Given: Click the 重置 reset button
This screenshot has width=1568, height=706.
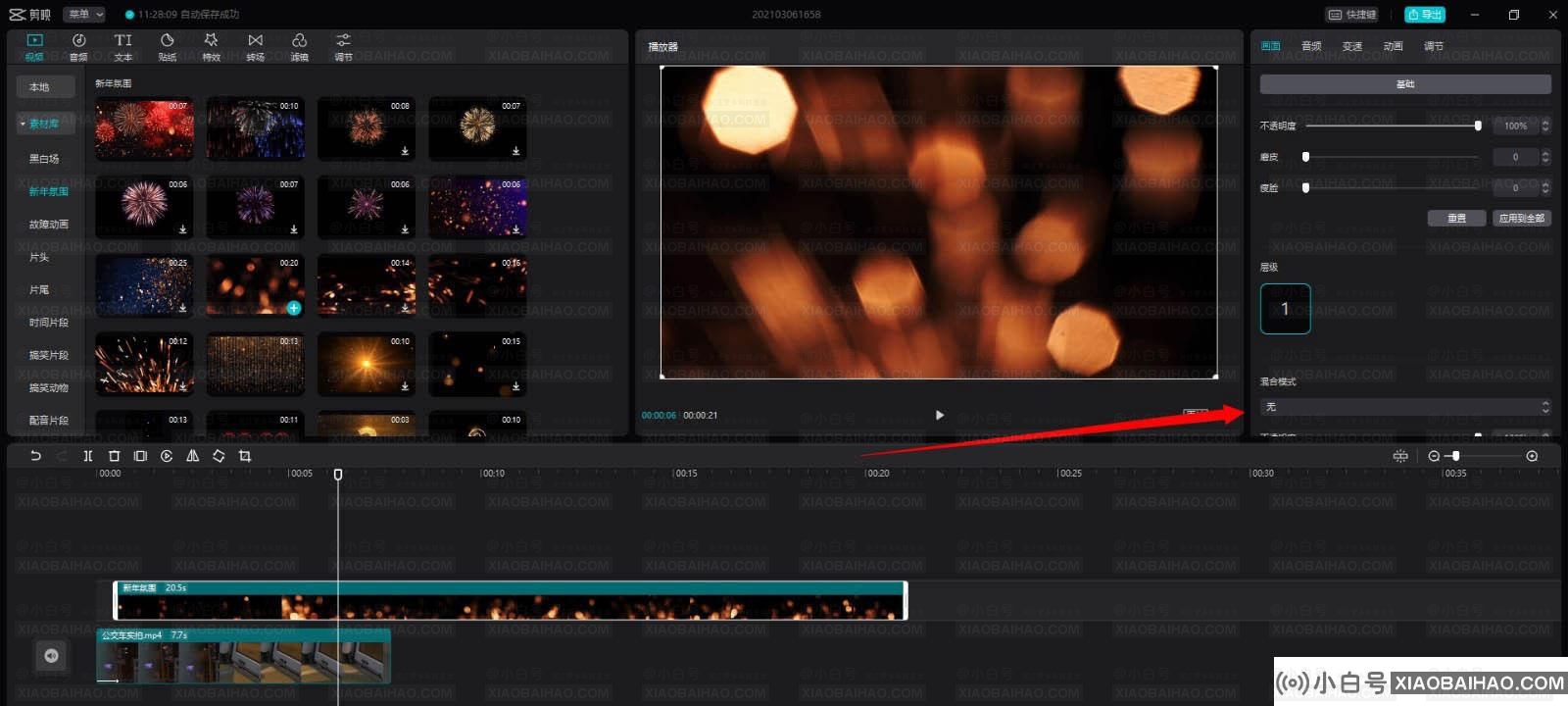Looking at the screenshot, I should point(1456,218).
